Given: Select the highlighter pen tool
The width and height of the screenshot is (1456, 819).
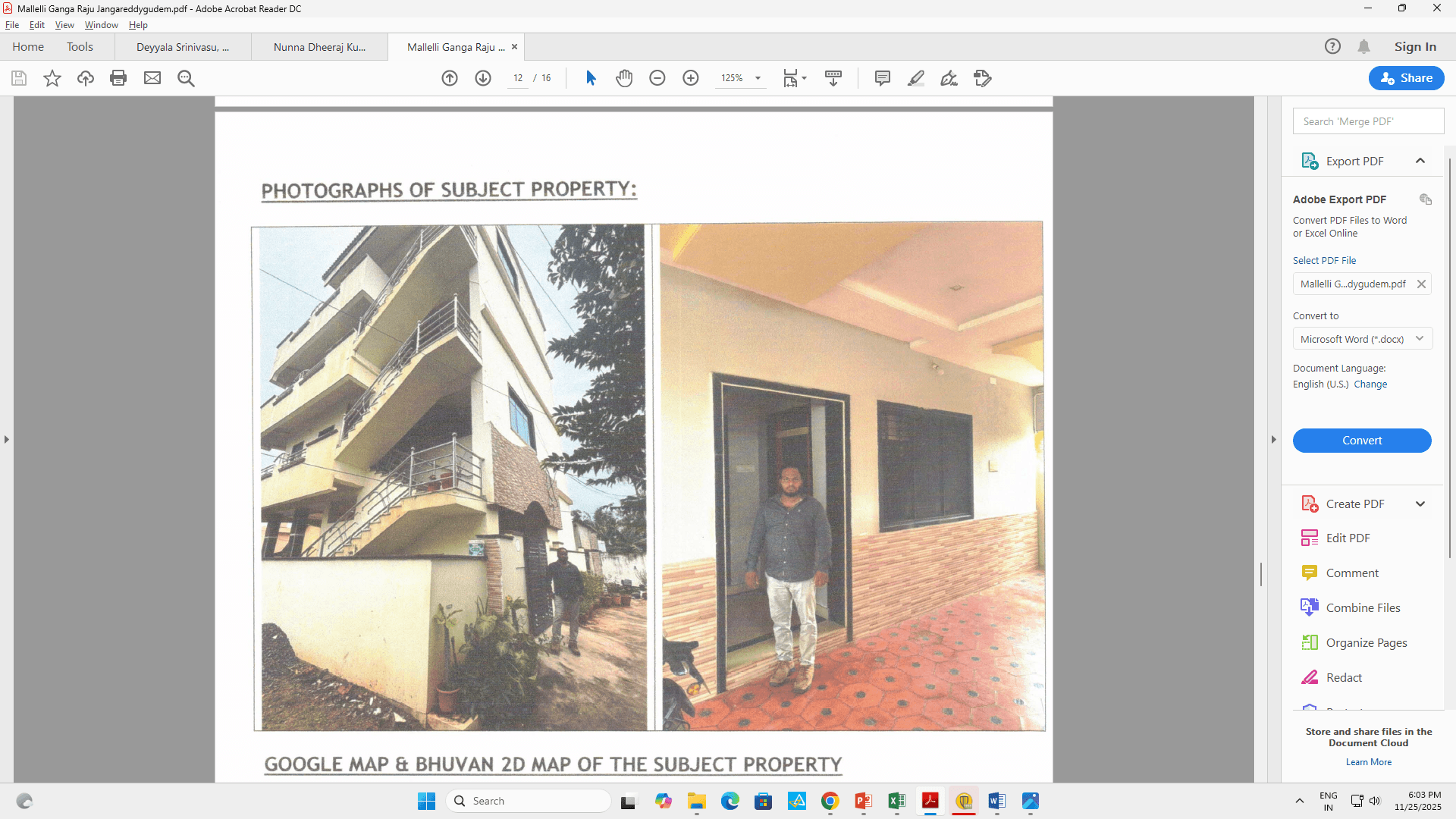Looking at the screenshot, I should 916,78.
